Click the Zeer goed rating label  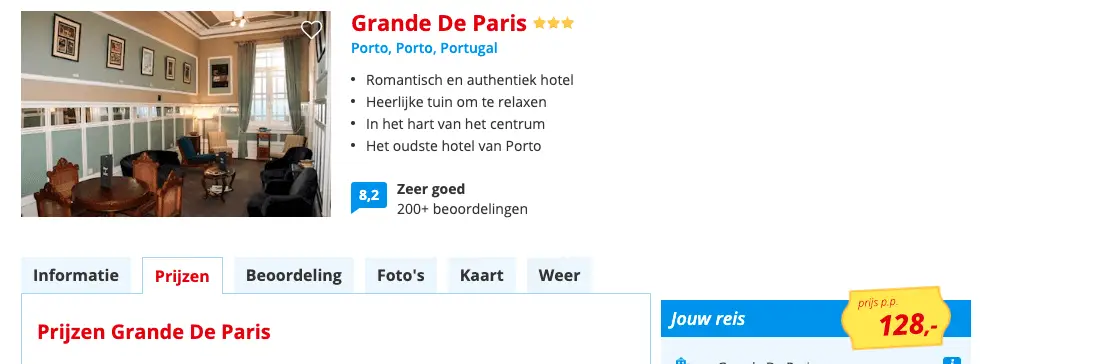point(431,189)
